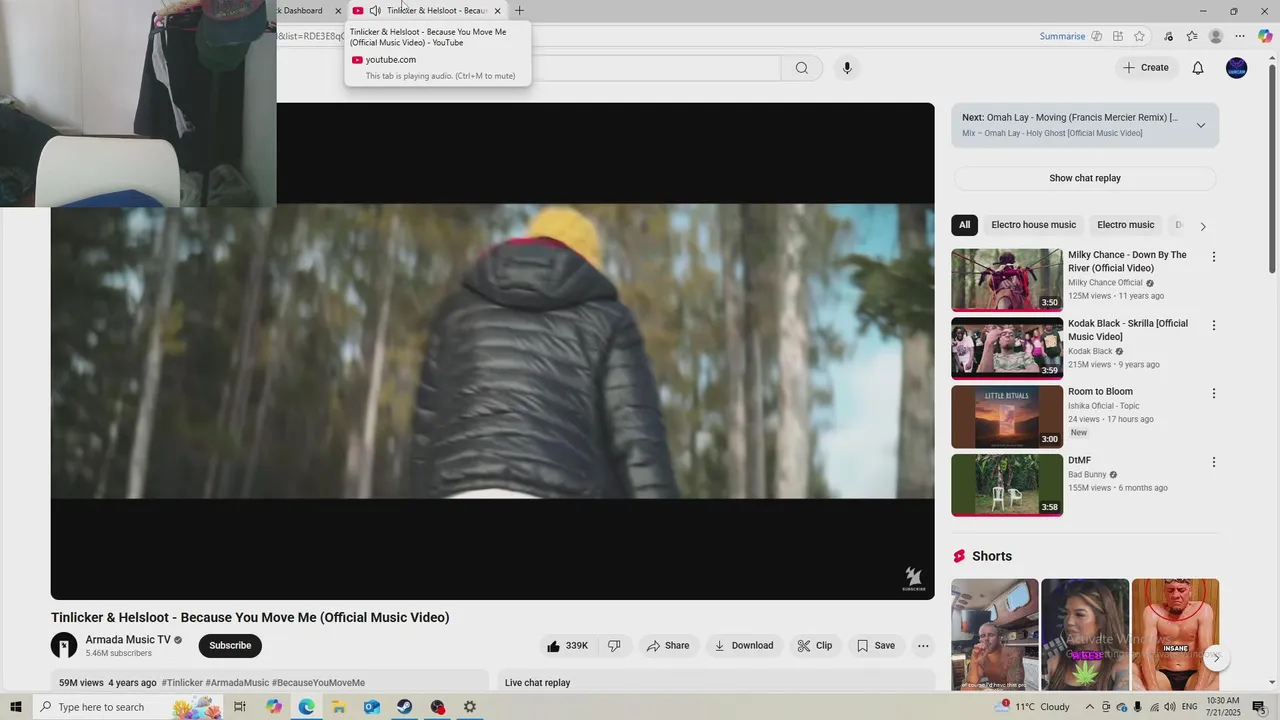Open Edge favourites list icon

(x=1192, y=36)
